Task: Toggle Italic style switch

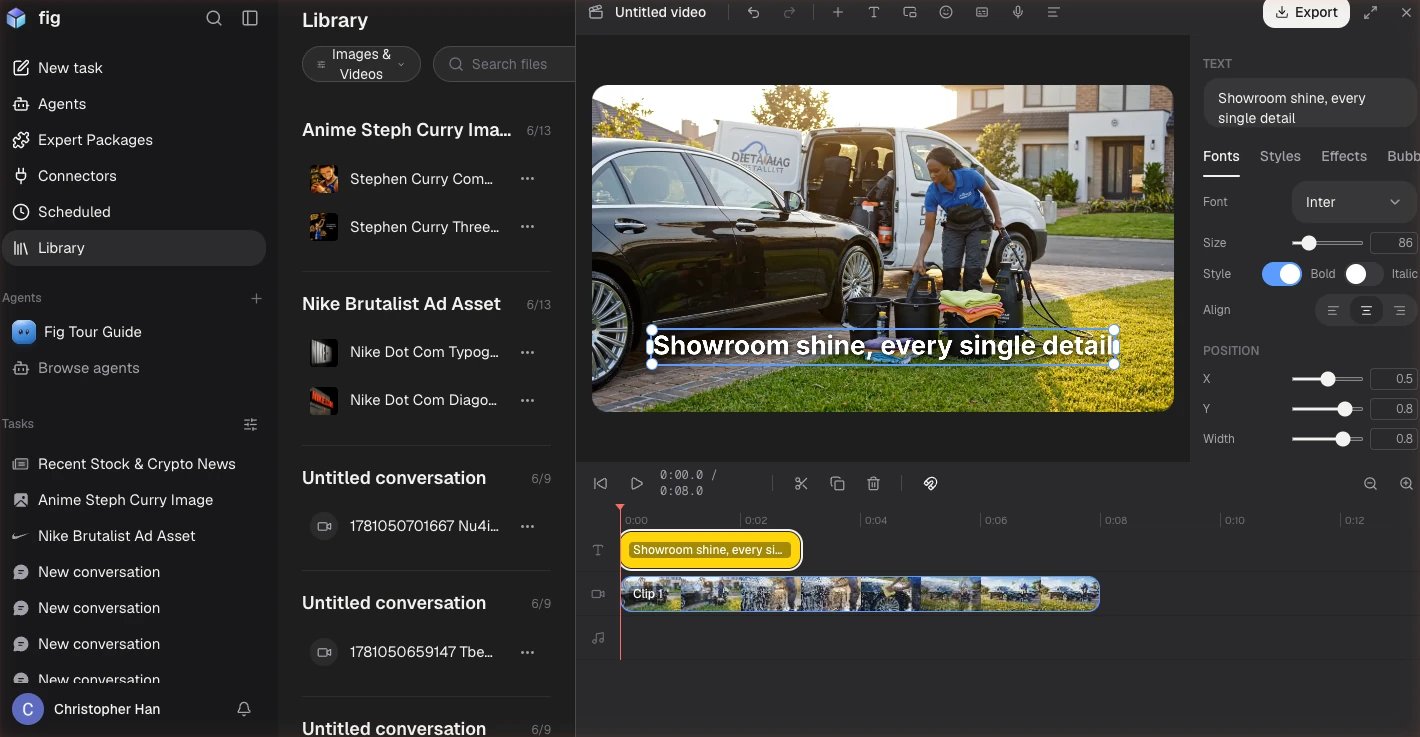Action: [x=1363, y=274]
